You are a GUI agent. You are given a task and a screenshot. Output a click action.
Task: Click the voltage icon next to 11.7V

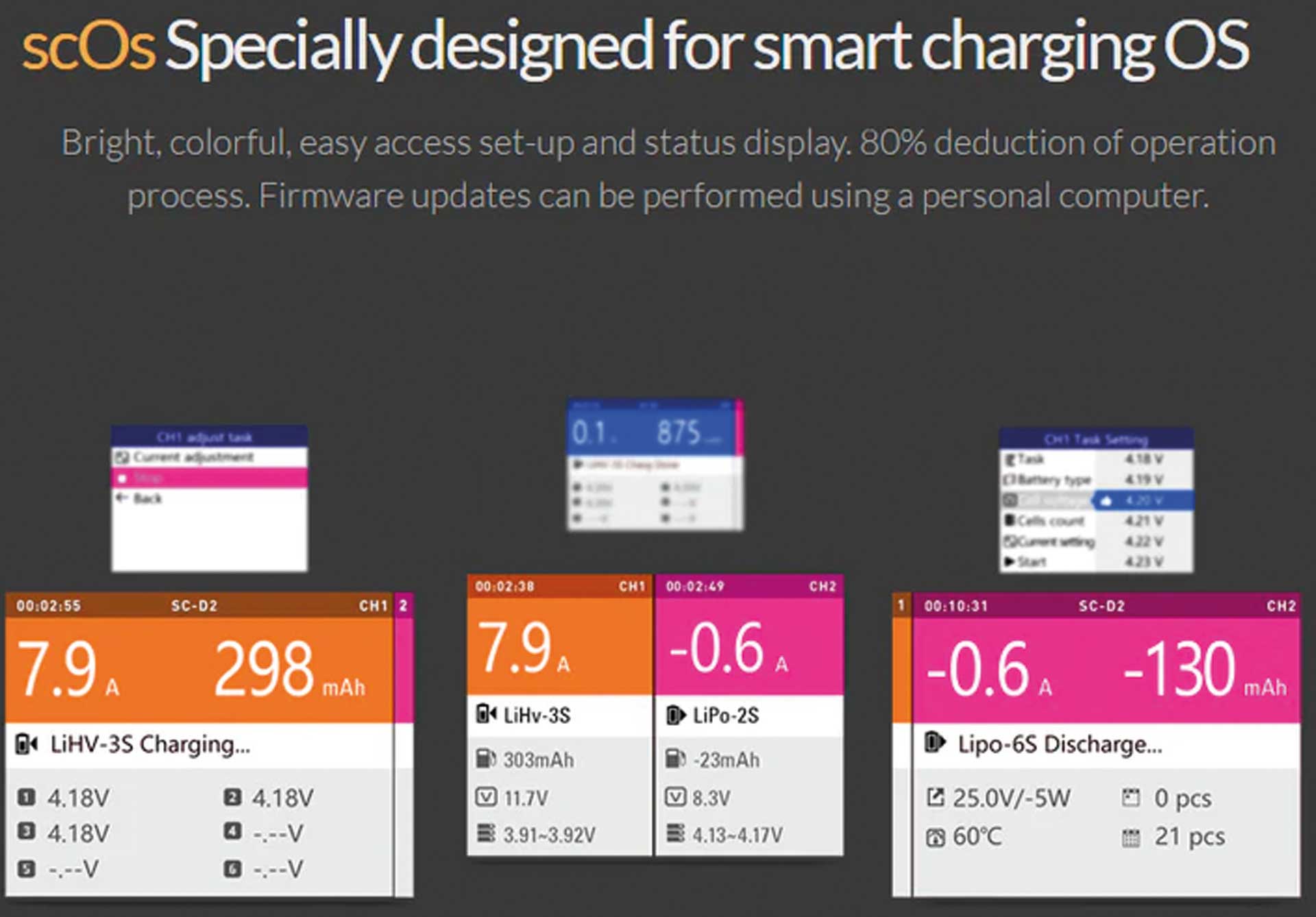[485, 797]
